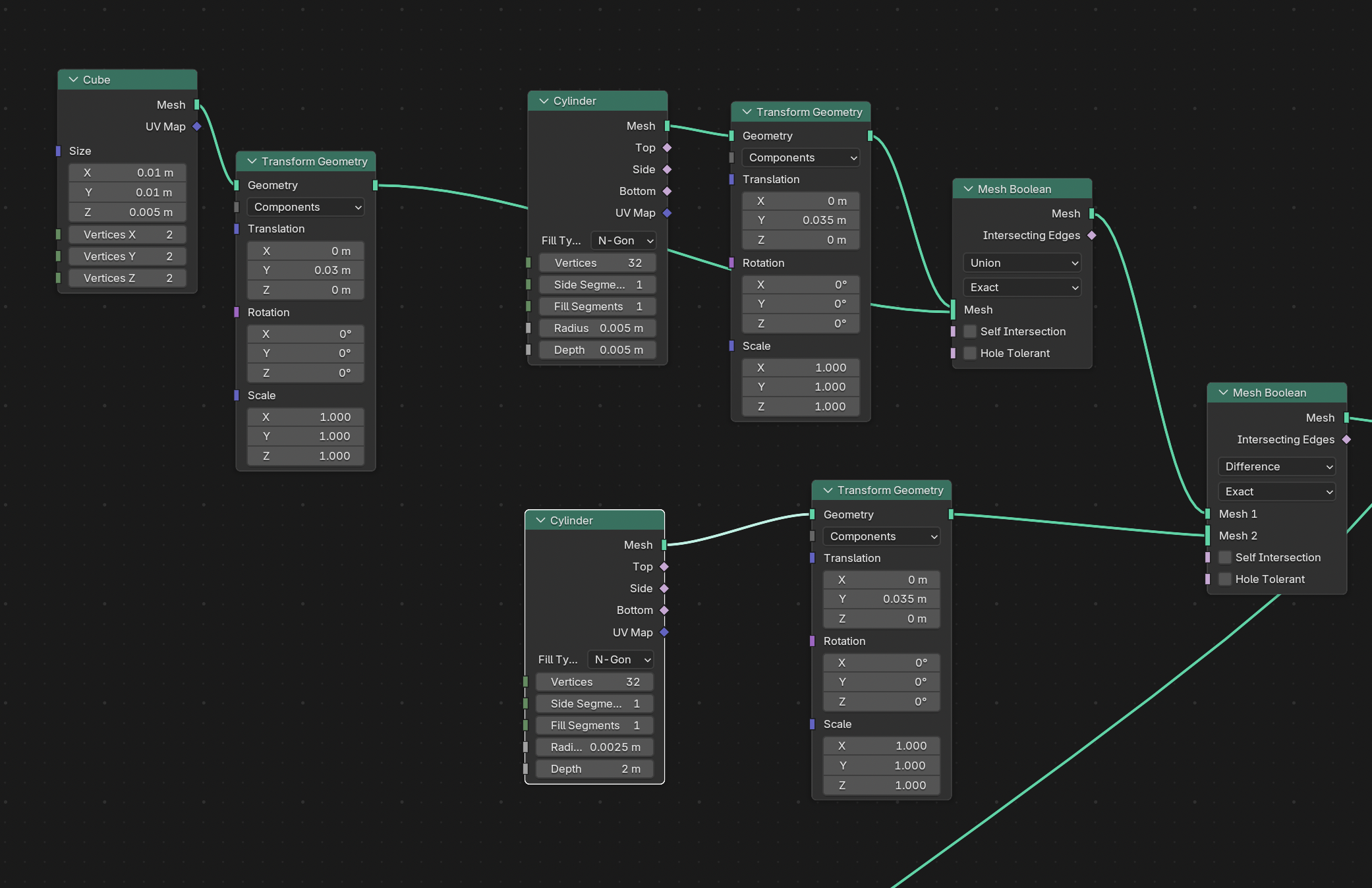This screenshot has width=1372, height=888.
Task: Collapse the lower Cylinder node header arrow
Action: click(x=540, y=520)
